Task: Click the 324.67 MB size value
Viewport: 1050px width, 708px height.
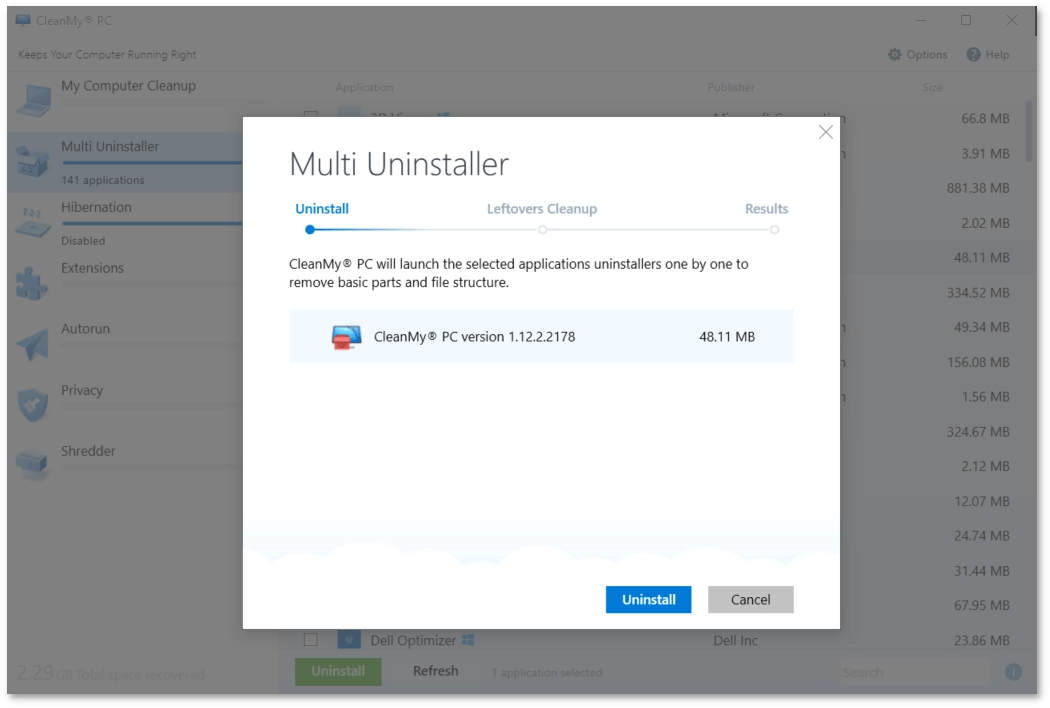Action: pyautogui.click(x=978, y=432)
